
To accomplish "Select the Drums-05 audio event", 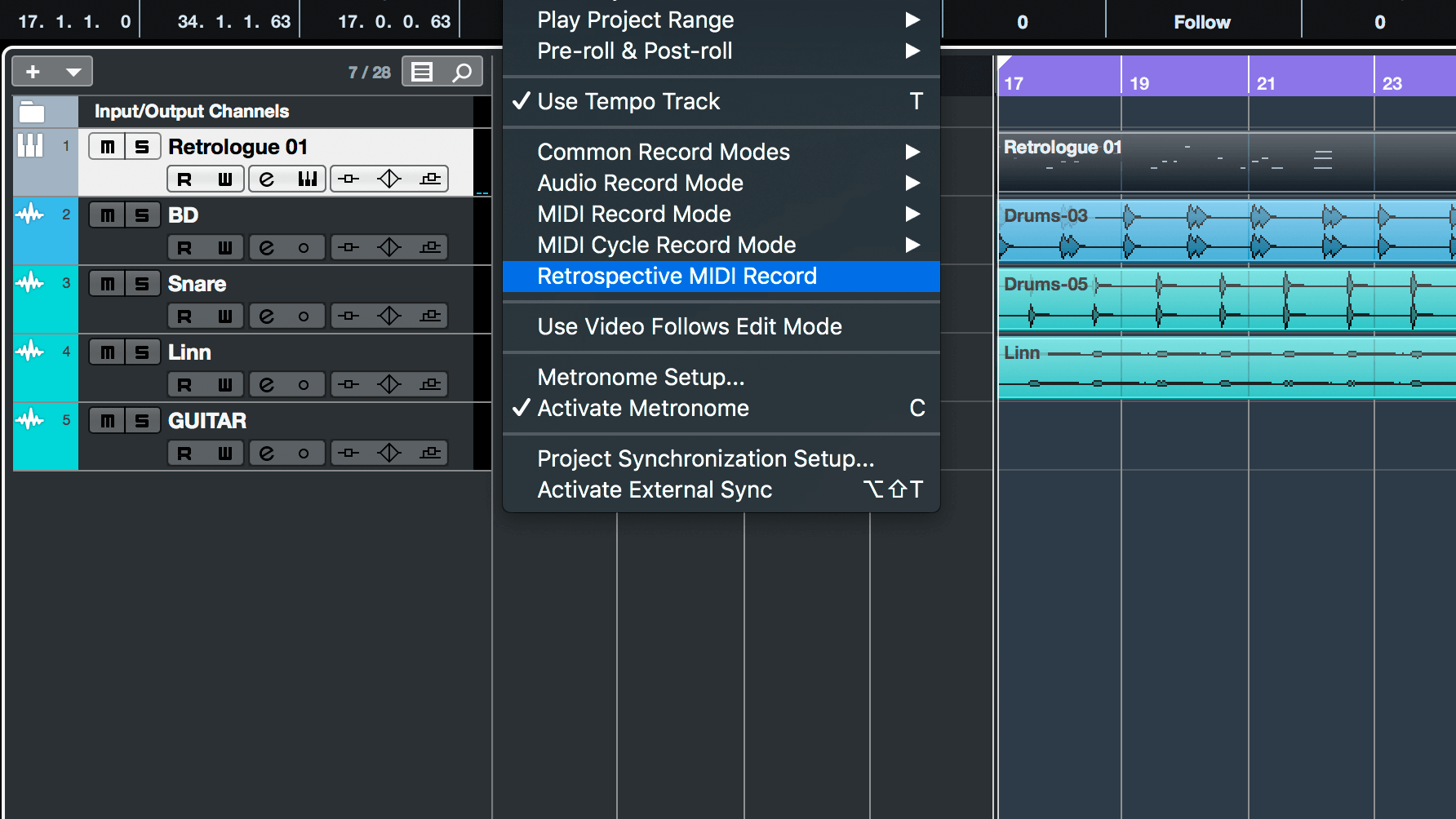I will [x=1227, y=299].
